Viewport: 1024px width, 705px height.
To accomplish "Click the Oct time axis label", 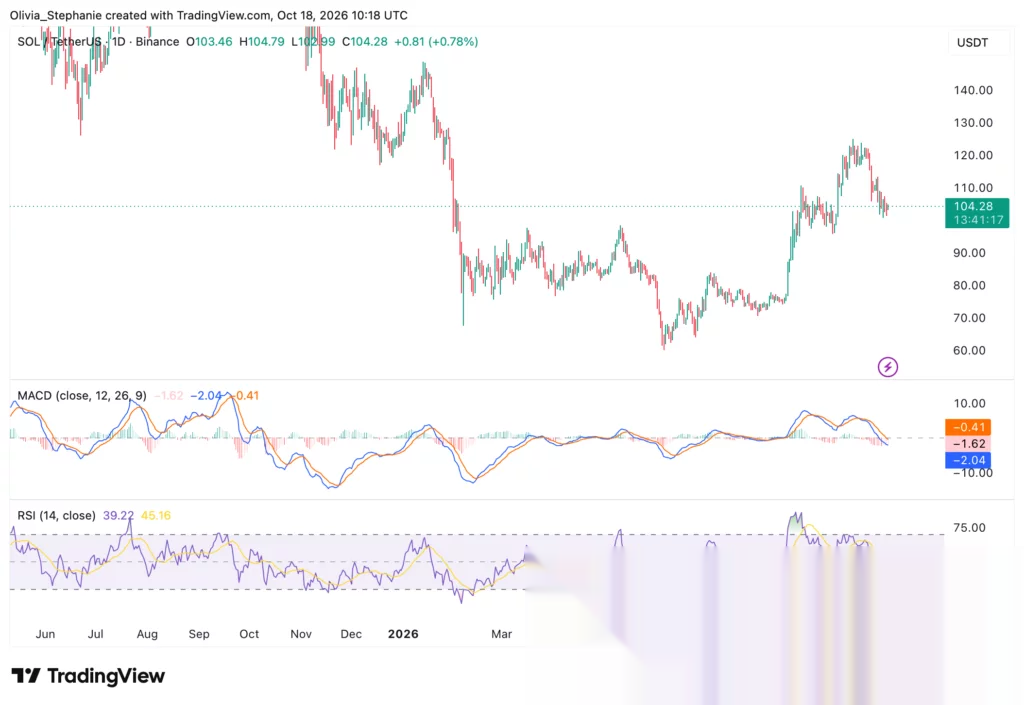I will click(249, 634).
